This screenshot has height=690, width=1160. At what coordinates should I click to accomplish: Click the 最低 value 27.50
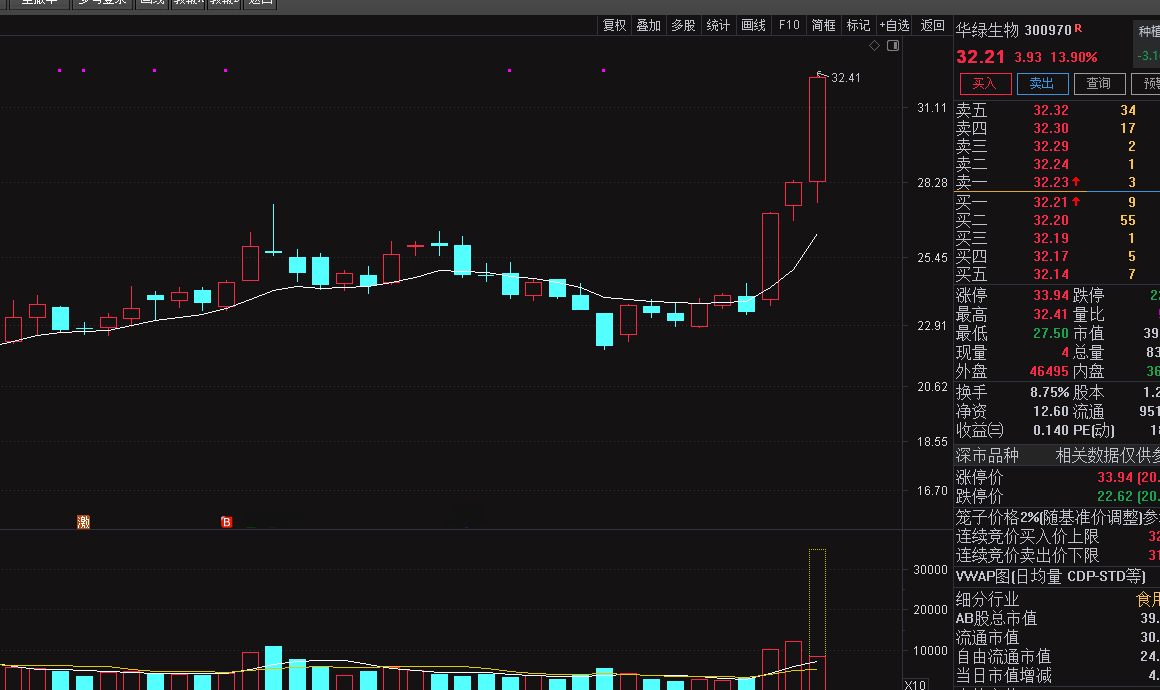click(1051, 334)
